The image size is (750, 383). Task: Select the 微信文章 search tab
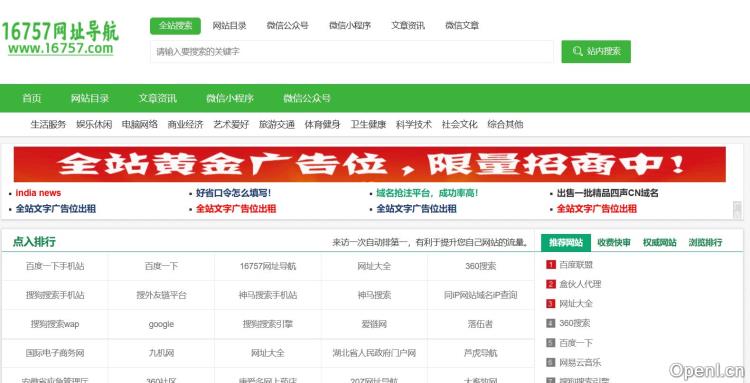462,26
